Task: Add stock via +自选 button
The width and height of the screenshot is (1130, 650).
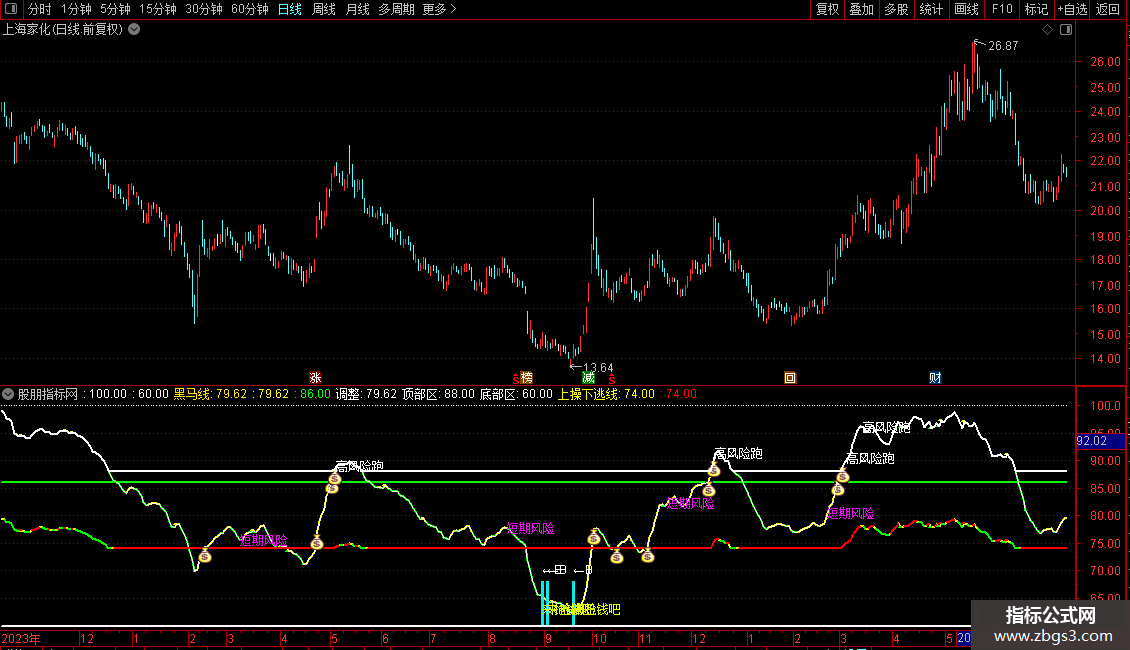Action: (1072, 9)
